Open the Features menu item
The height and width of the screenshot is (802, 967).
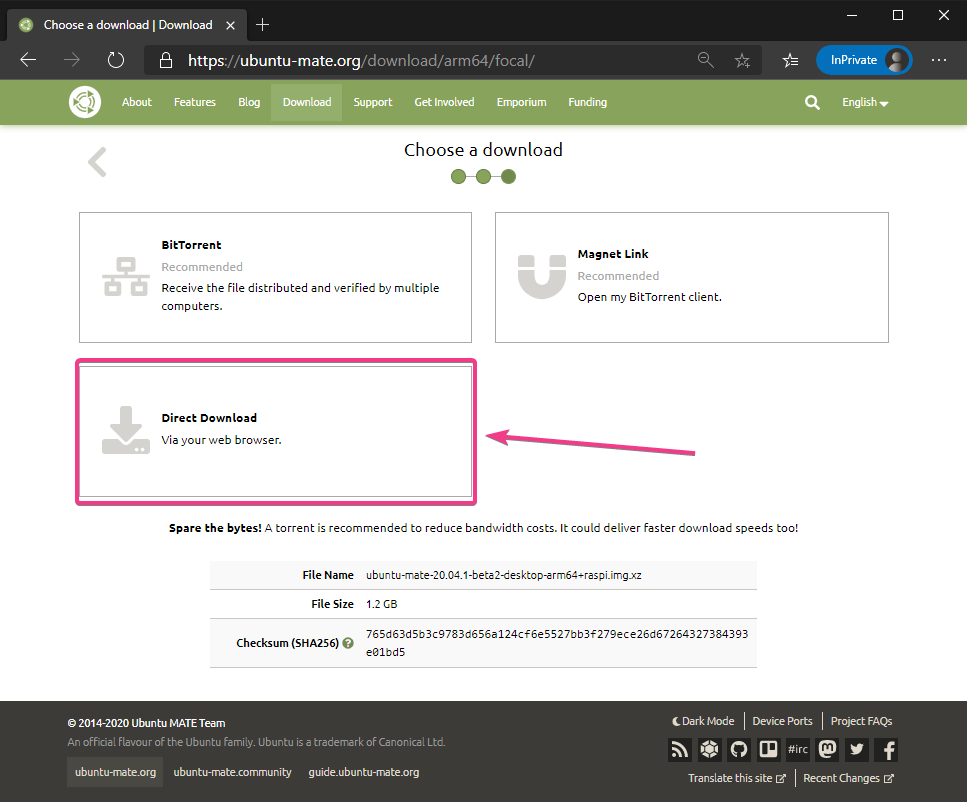pos(195,102)
